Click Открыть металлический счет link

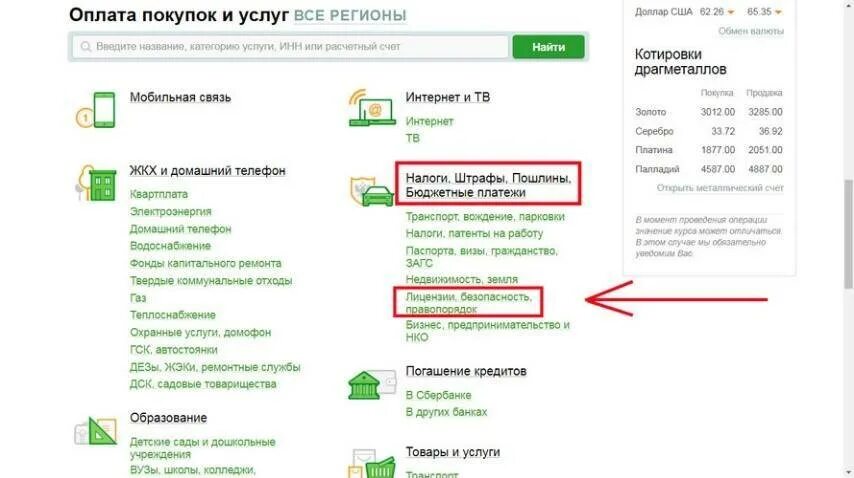point(719,188)
